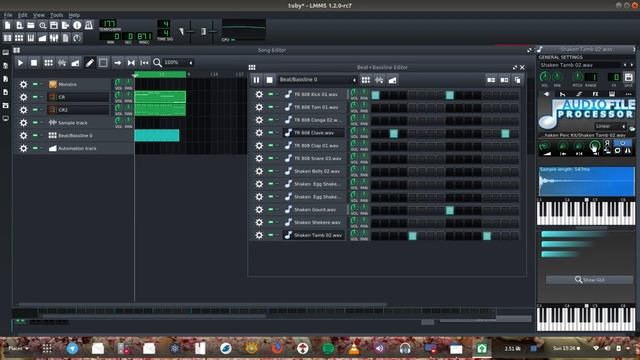The width and height of the screenshot is (640, 360).
Task: Select draw mode pencil tool
Action: pos(89,63)
